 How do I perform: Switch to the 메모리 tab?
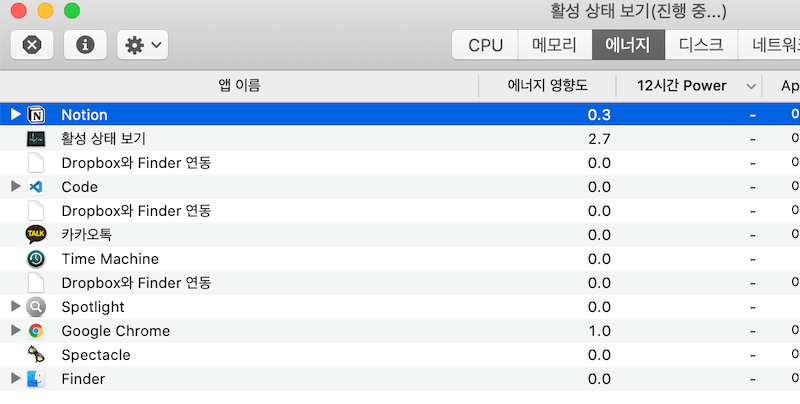pos(555,45)
